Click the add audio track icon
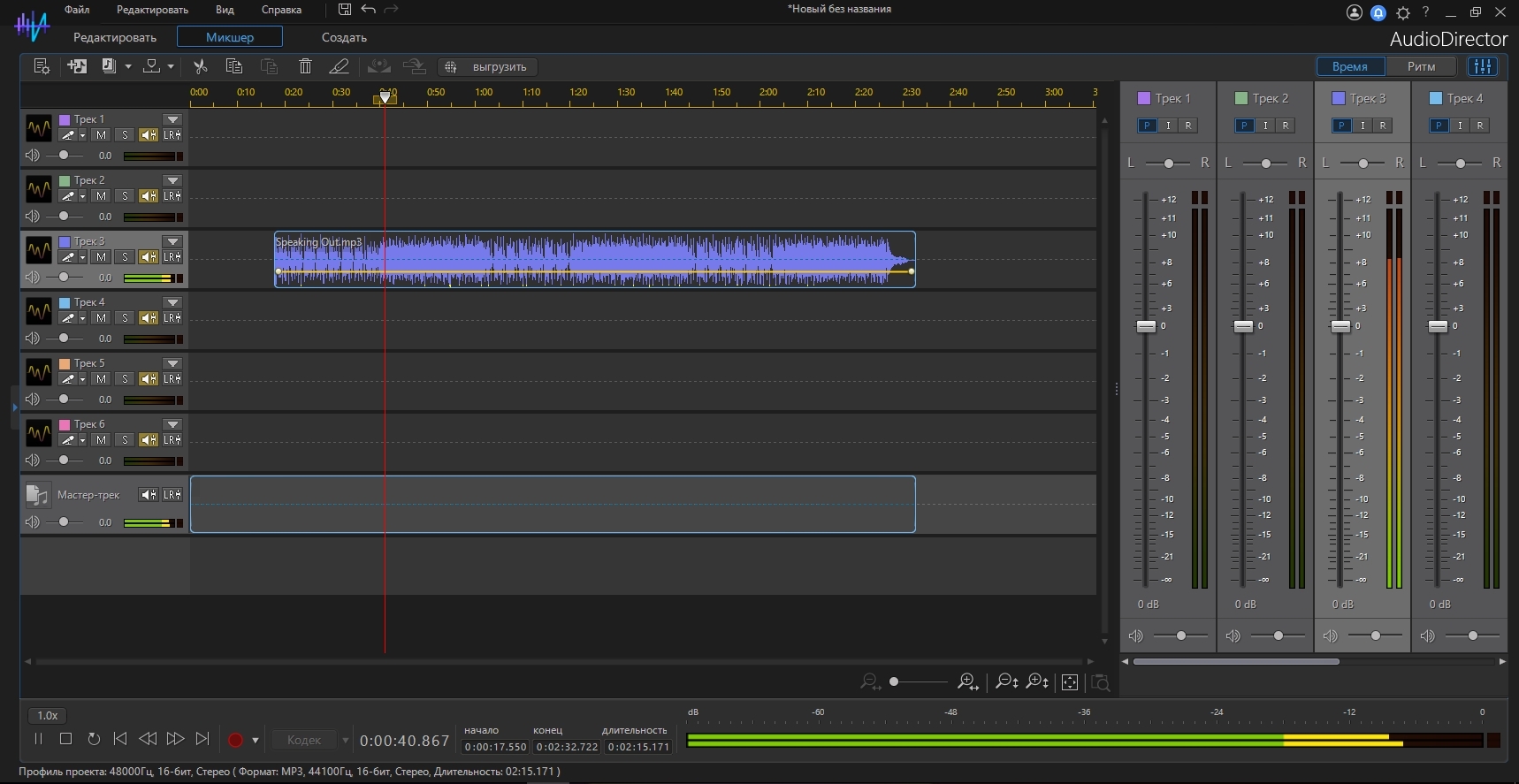Image resolution: width=1519 pixels, height=784 pixels. point(77,66)
